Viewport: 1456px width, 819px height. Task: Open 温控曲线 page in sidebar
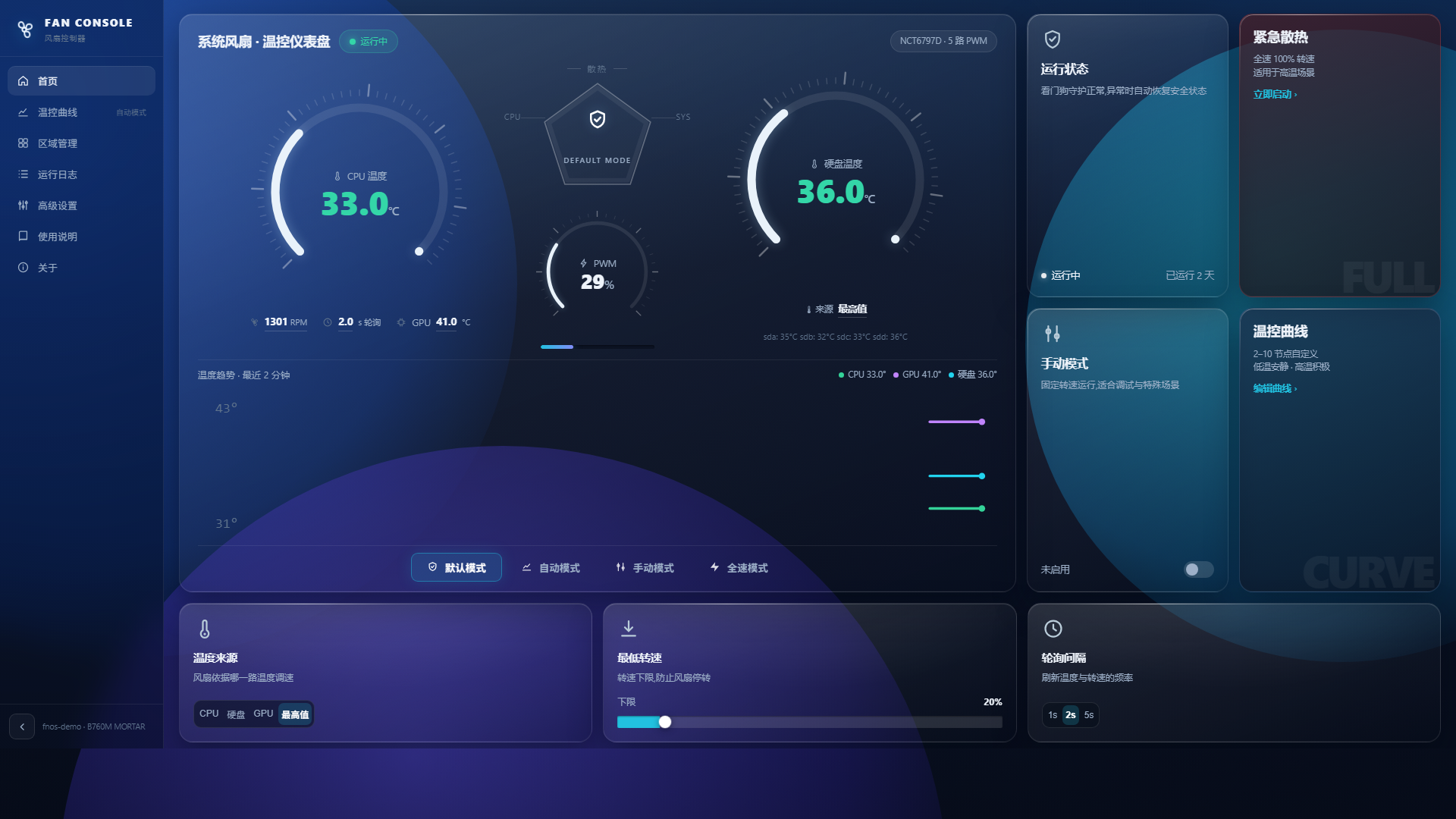pyautogui.click(x=81, y=112)
